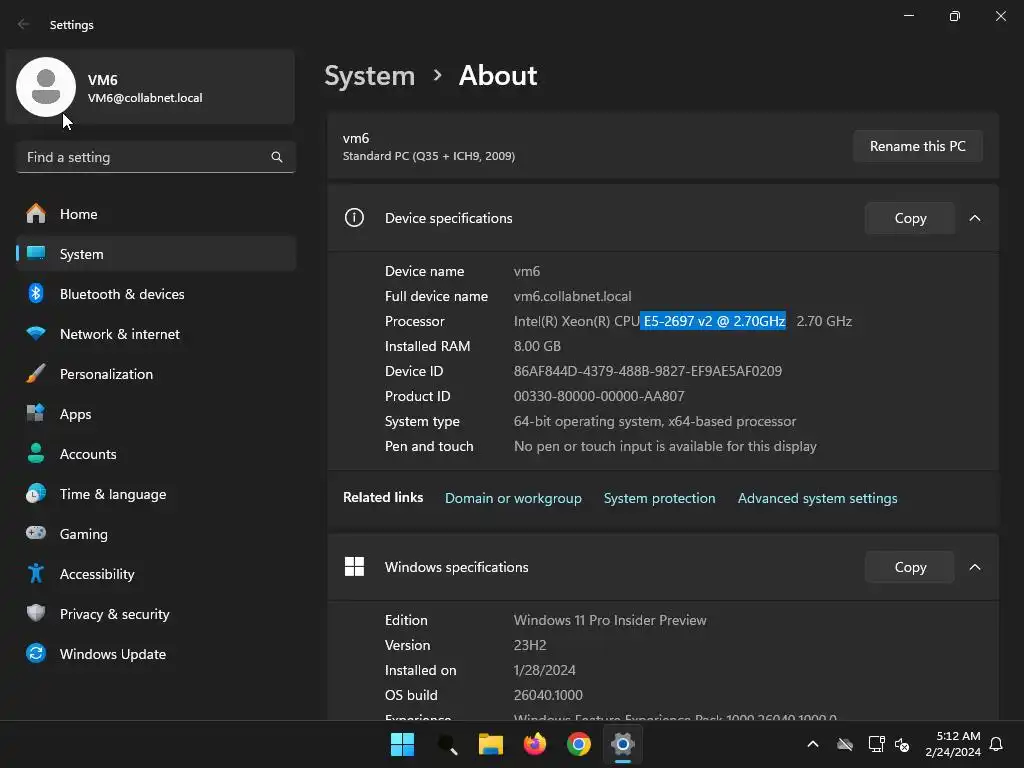Screen dimensions: 1024x768
Task: Click the back arrow in Settings title bar
Action: pyautogui.click(x=24, y=24)
